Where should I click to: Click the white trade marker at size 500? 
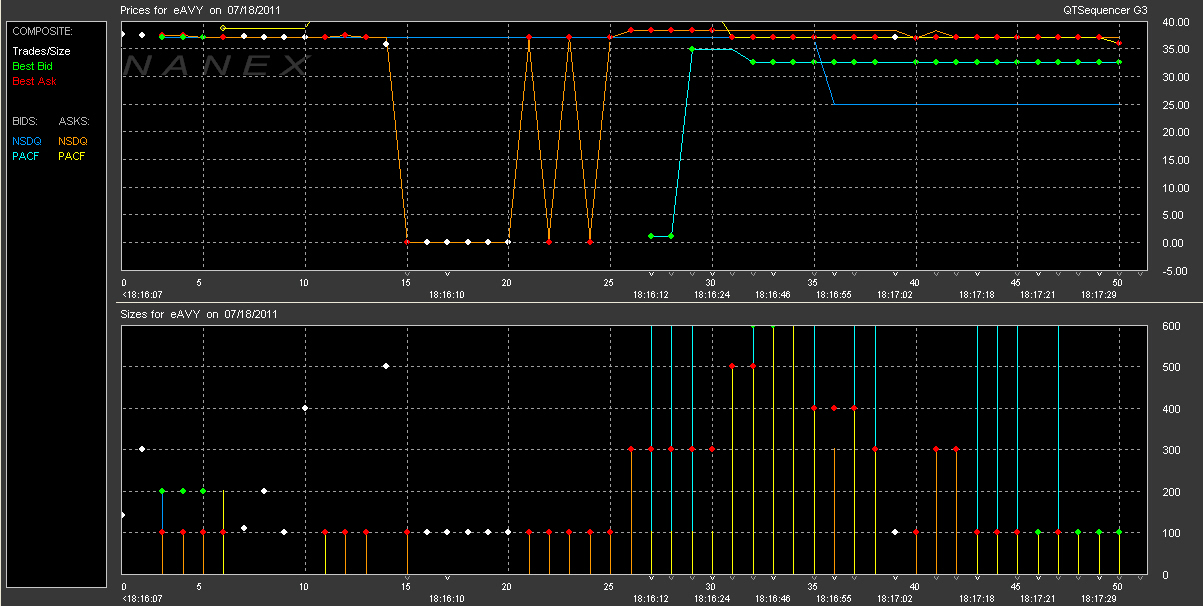coord(386,366)
